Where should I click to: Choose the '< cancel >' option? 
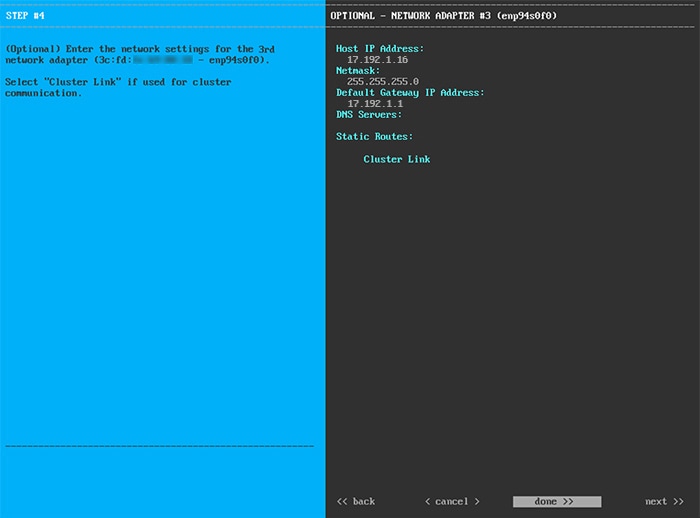click(x=452, y=501)
